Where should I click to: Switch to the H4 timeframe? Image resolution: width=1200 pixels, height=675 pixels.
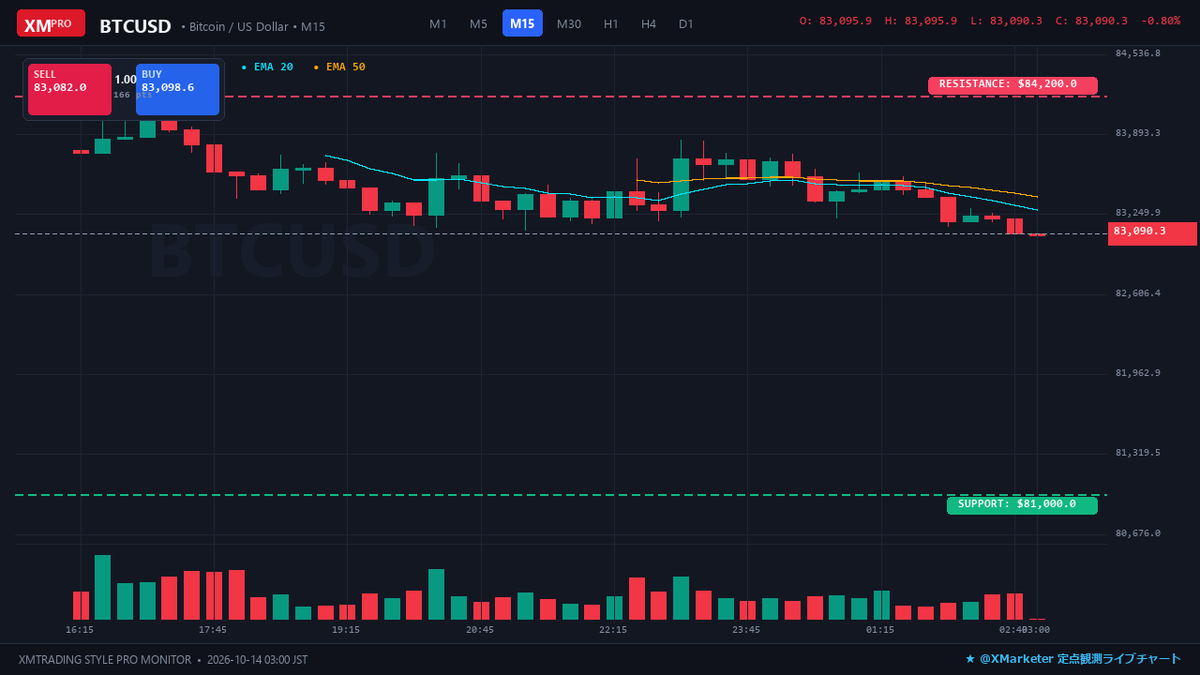pyautogui.click(x=649, y=23)
